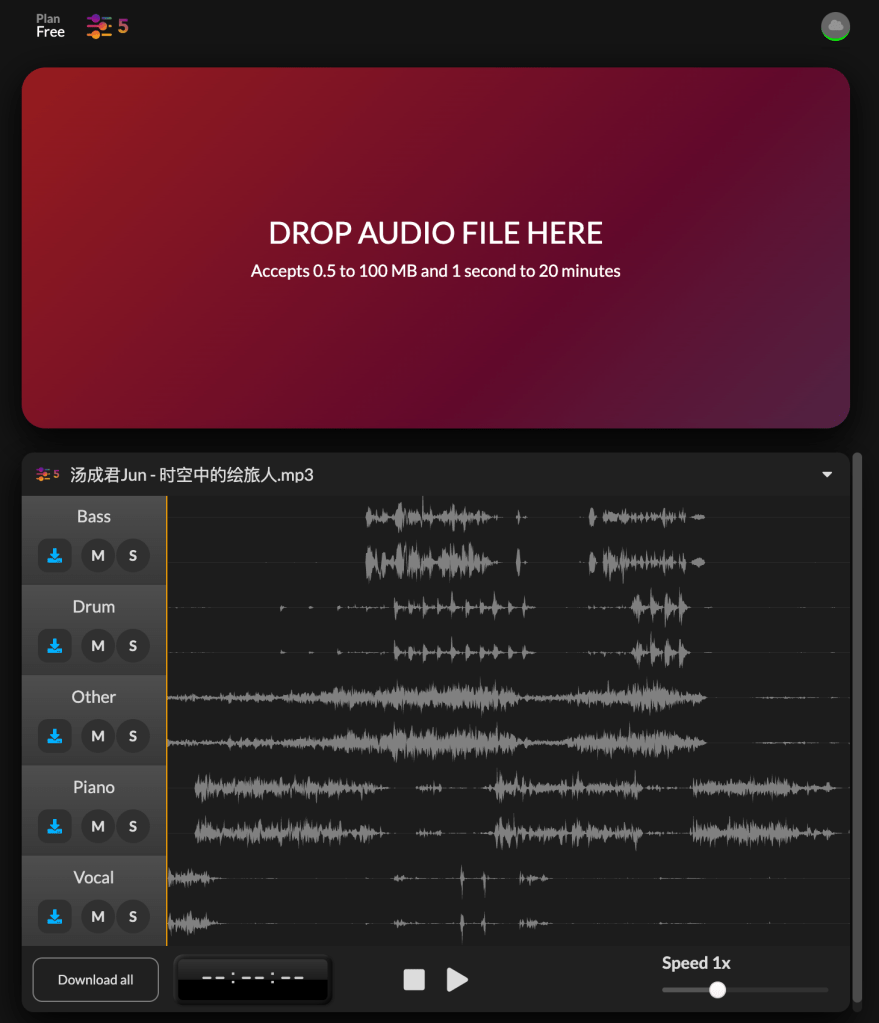This screenshot has width=879, height=1023.
Task: Solo the Vocal track
Action: [x=133, y=916]
